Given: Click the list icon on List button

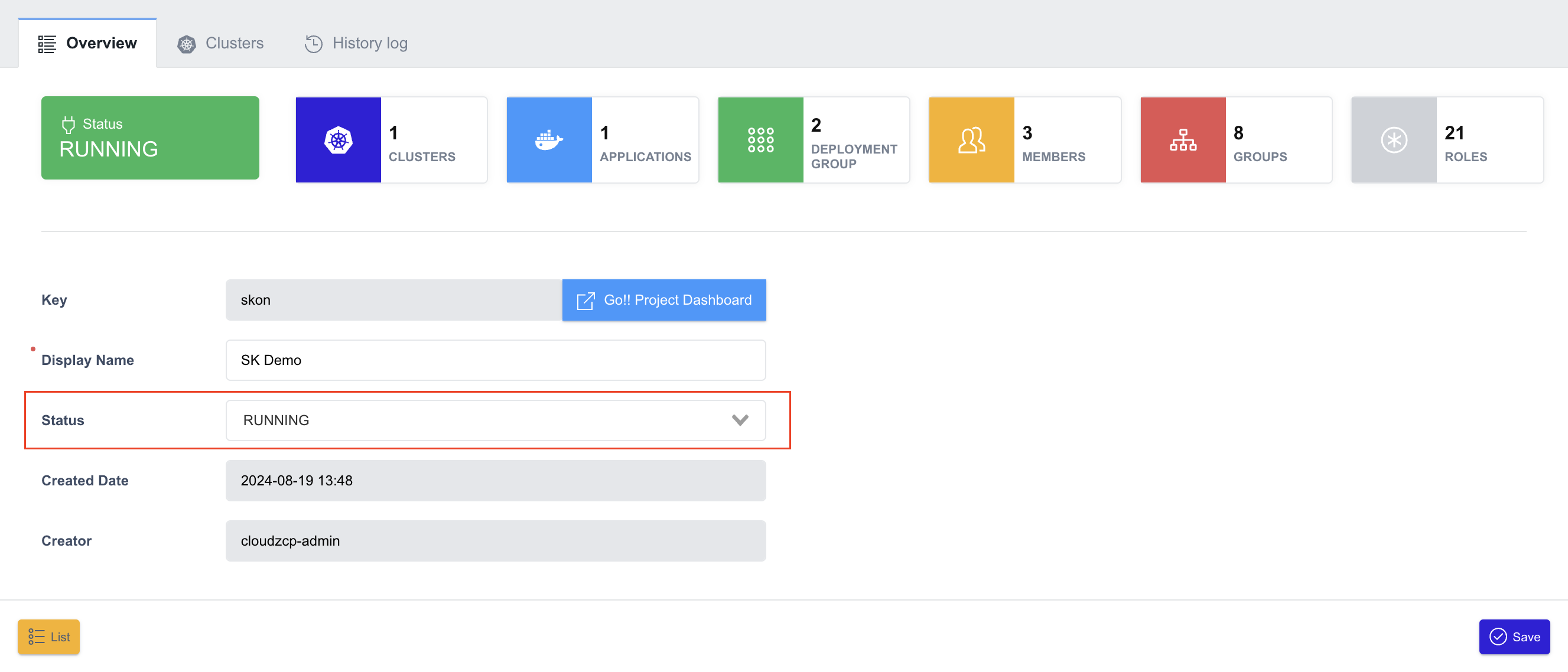Looking at the screenshot, I should [37, 637].
